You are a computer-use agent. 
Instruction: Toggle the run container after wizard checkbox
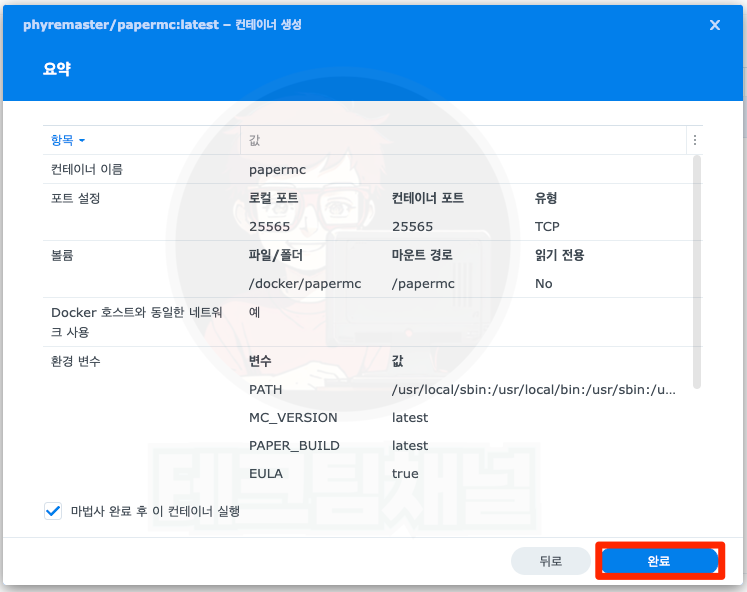pos(53,512)
